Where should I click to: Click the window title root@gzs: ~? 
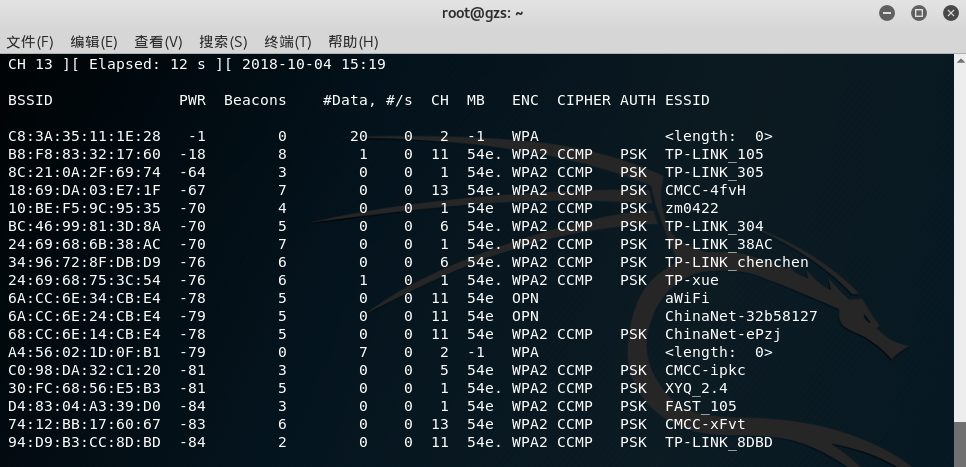point(482,13)
